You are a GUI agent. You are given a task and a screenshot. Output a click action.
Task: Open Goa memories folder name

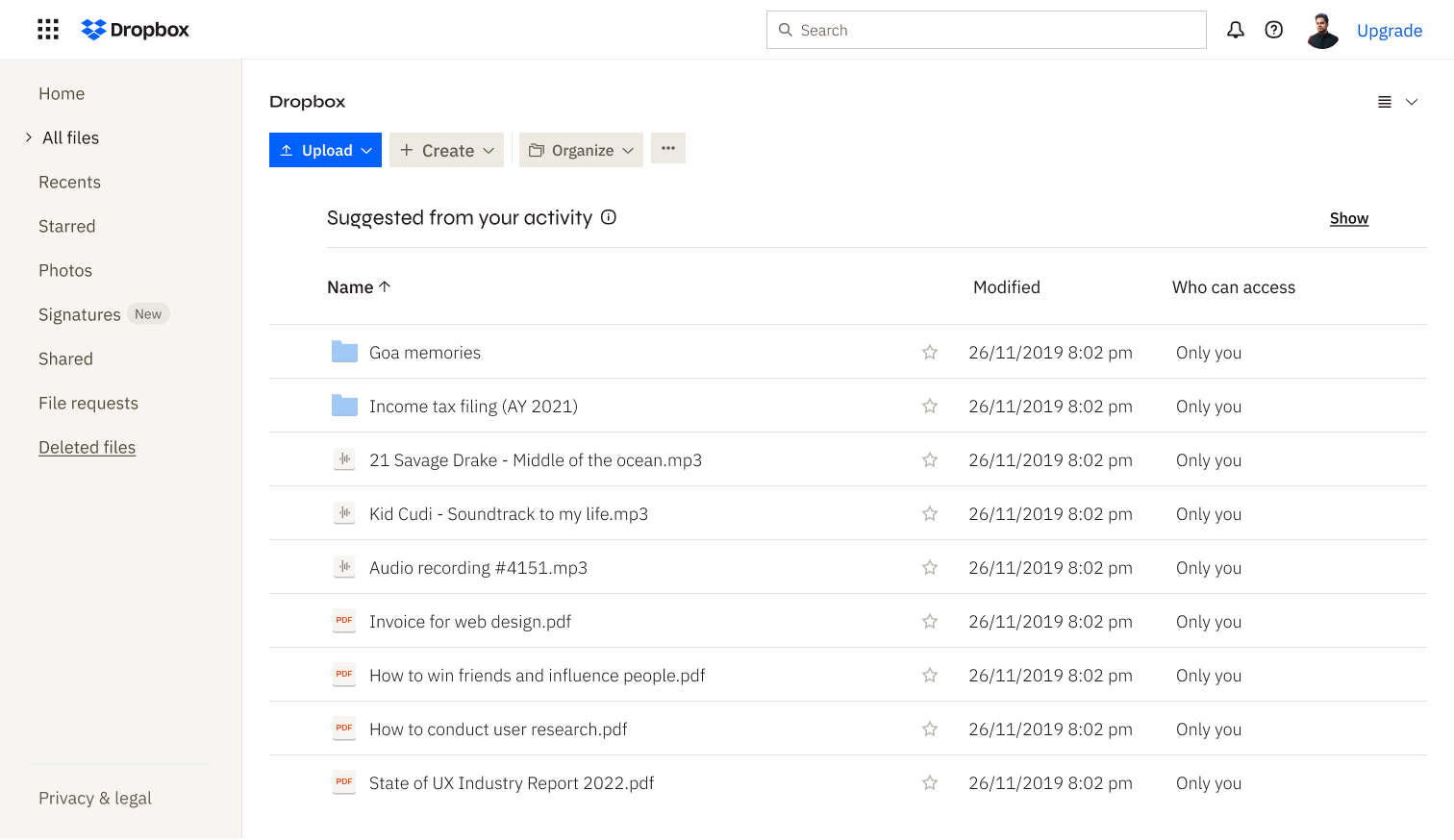pos(425,352)
